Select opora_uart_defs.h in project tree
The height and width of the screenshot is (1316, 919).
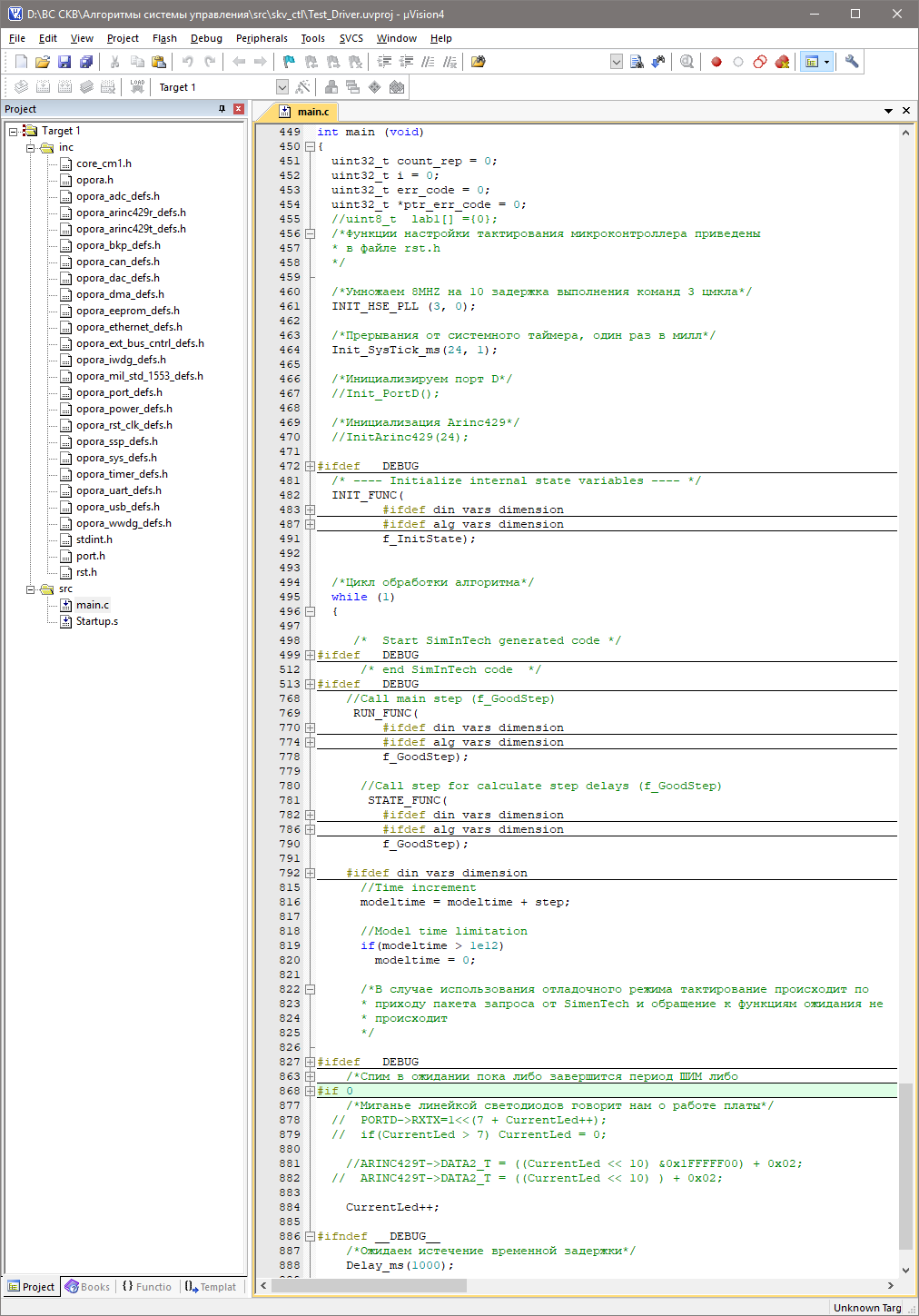coord(118,490)
